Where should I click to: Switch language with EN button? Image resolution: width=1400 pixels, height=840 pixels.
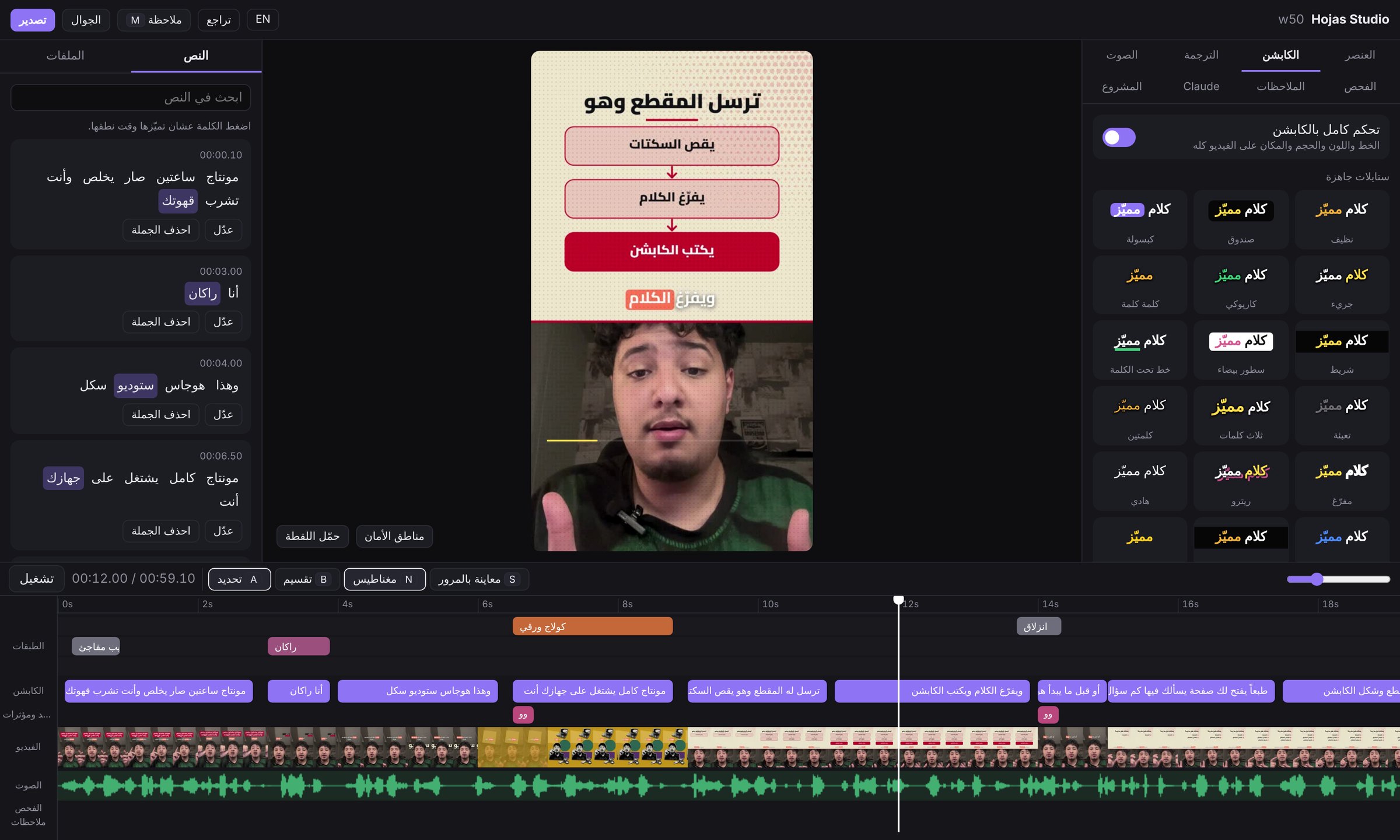click(x=262, y=19)
